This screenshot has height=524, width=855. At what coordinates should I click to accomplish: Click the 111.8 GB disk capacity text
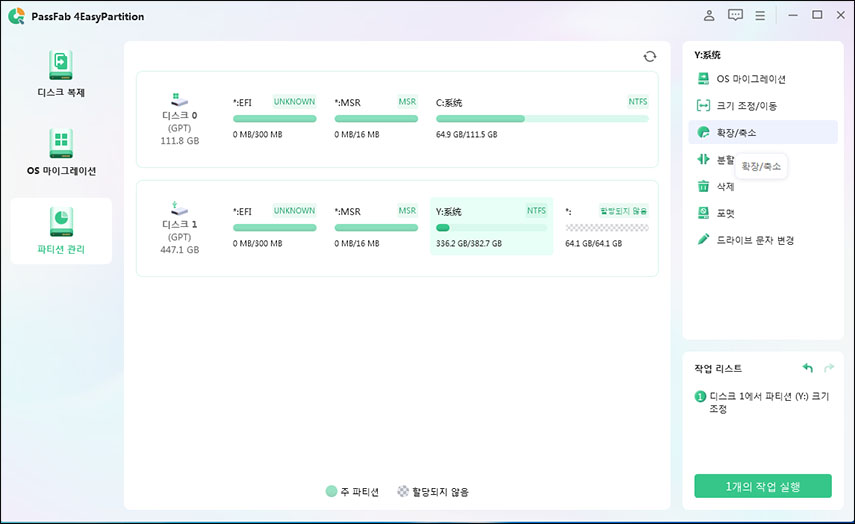pyautogui.click(x=179, y=141)
